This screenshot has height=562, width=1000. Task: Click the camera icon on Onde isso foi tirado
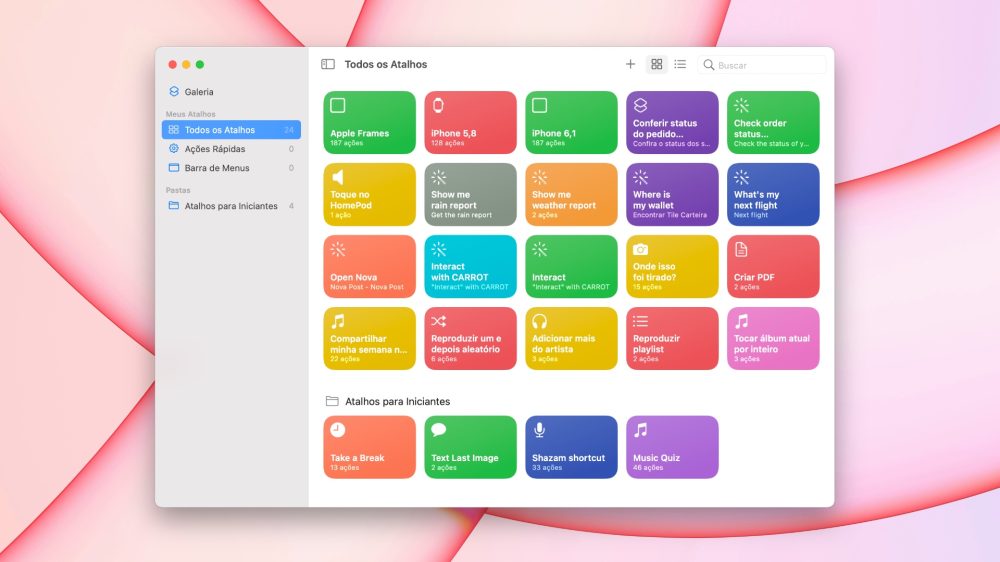640,249
